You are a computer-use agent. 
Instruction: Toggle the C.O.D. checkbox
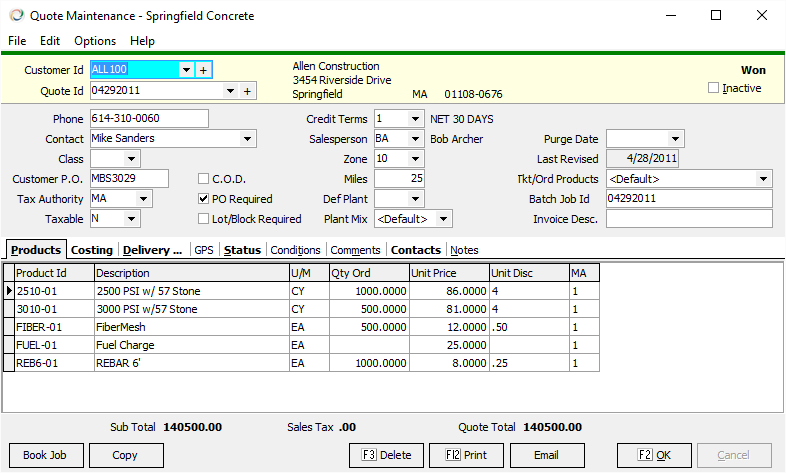click(x=204, y=179)
